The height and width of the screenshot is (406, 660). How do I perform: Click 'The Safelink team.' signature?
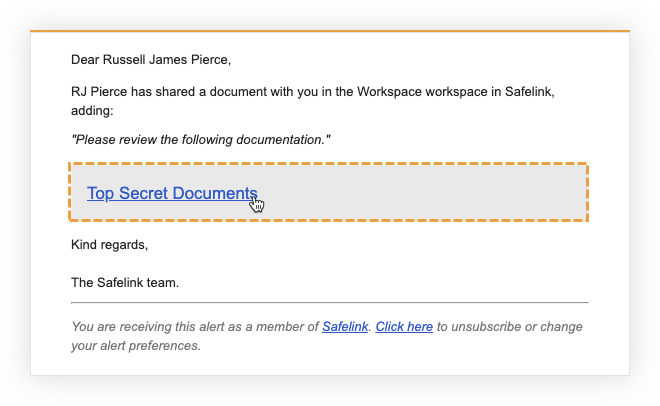125,283
